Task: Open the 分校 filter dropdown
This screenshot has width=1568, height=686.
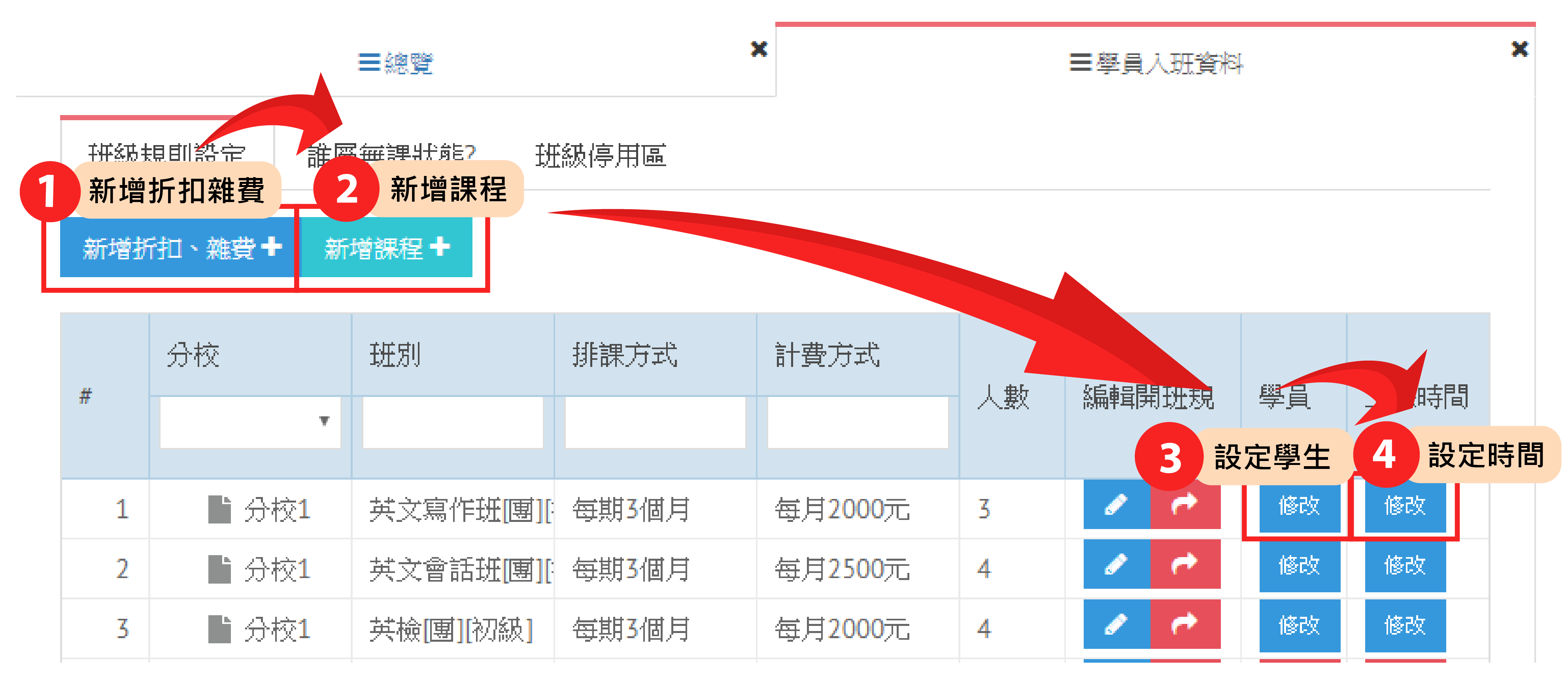Action: click(x=250, y=422)
